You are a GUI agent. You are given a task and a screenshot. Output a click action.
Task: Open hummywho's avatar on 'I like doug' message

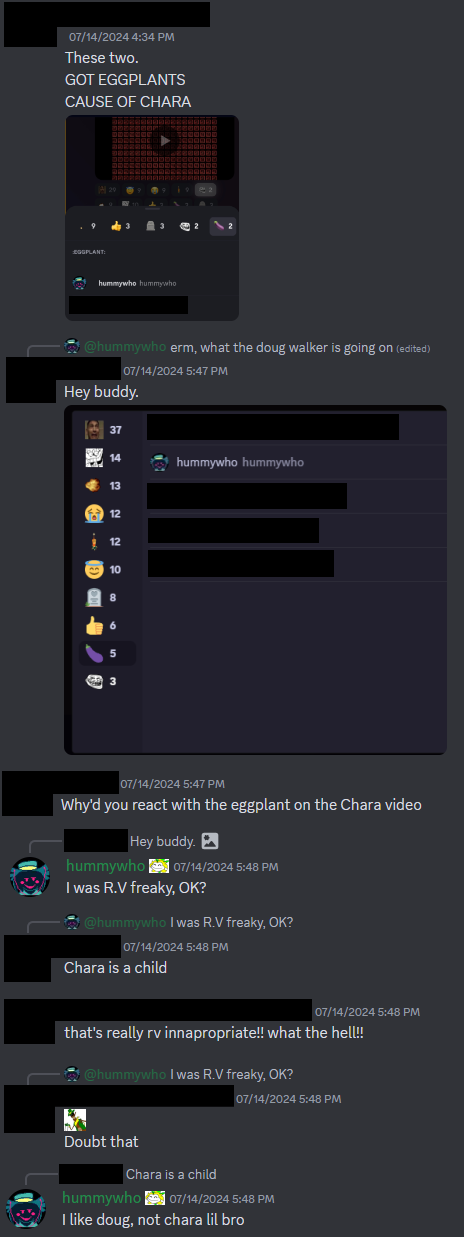coord(27,1208)
